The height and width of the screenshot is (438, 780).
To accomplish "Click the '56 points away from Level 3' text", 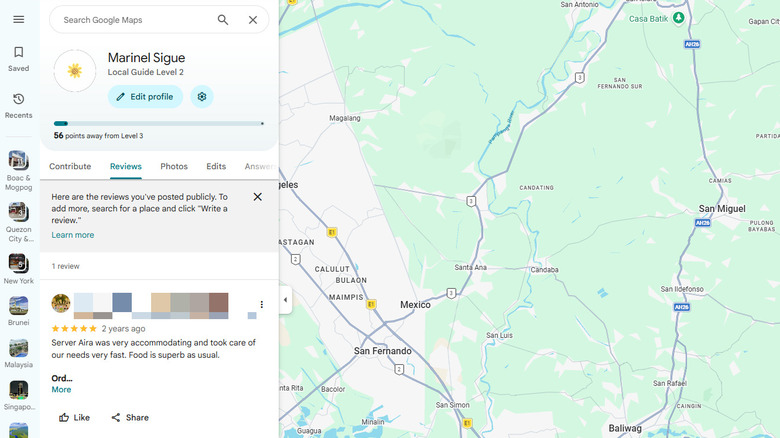I will tap(98, 135).
